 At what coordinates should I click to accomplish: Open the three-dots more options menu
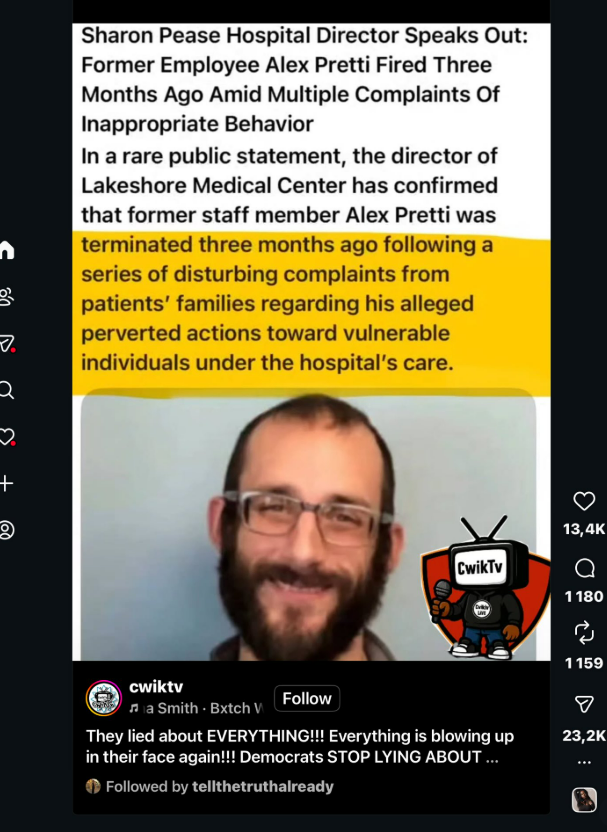pyautogui.click(x=584, y=762)
